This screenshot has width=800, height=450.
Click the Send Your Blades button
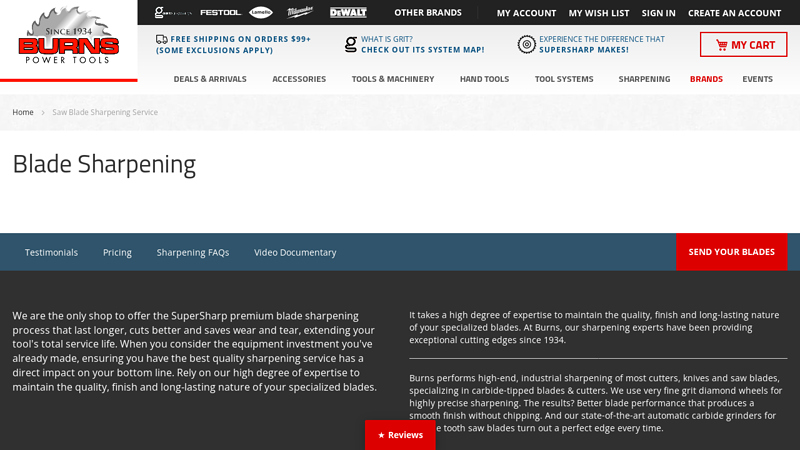[731, 252]
